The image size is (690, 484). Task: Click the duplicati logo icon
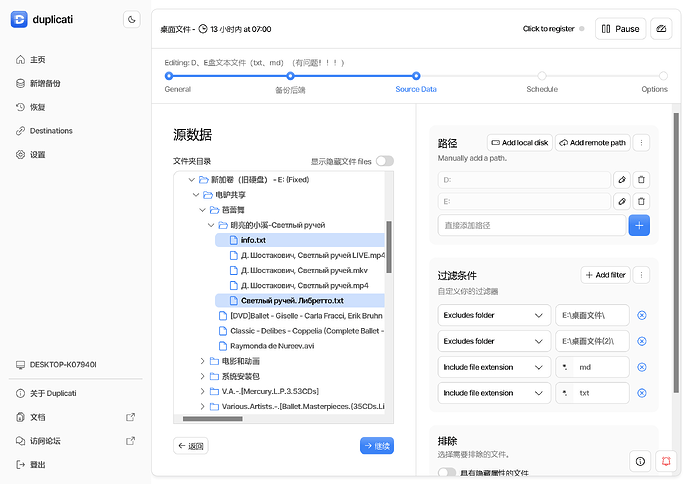pyautogui.click(x=19, y=19)
